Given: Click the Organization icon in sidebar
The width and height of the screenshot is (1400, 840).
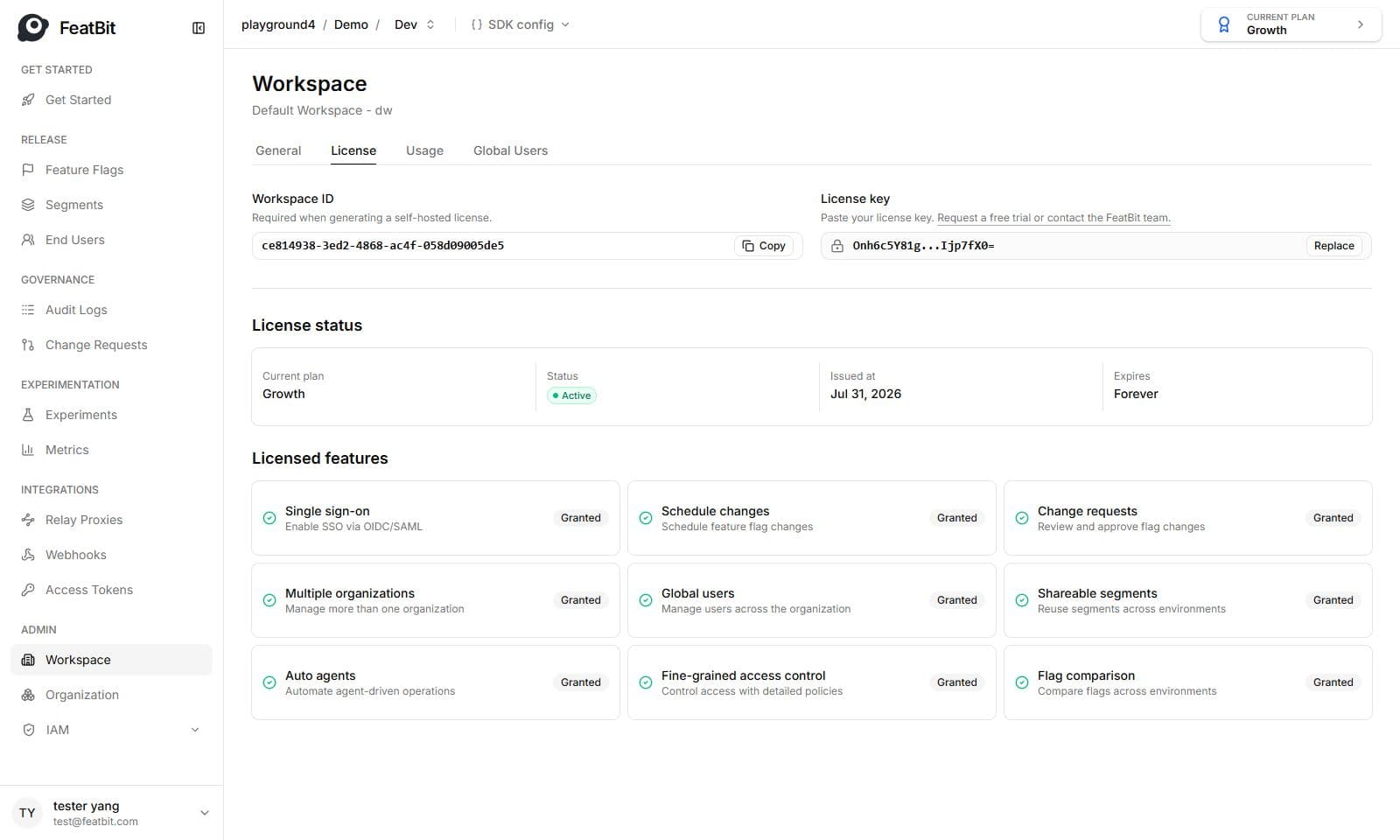Looking at the screenshot, I should pyautogui.click(x=28, y=695).
